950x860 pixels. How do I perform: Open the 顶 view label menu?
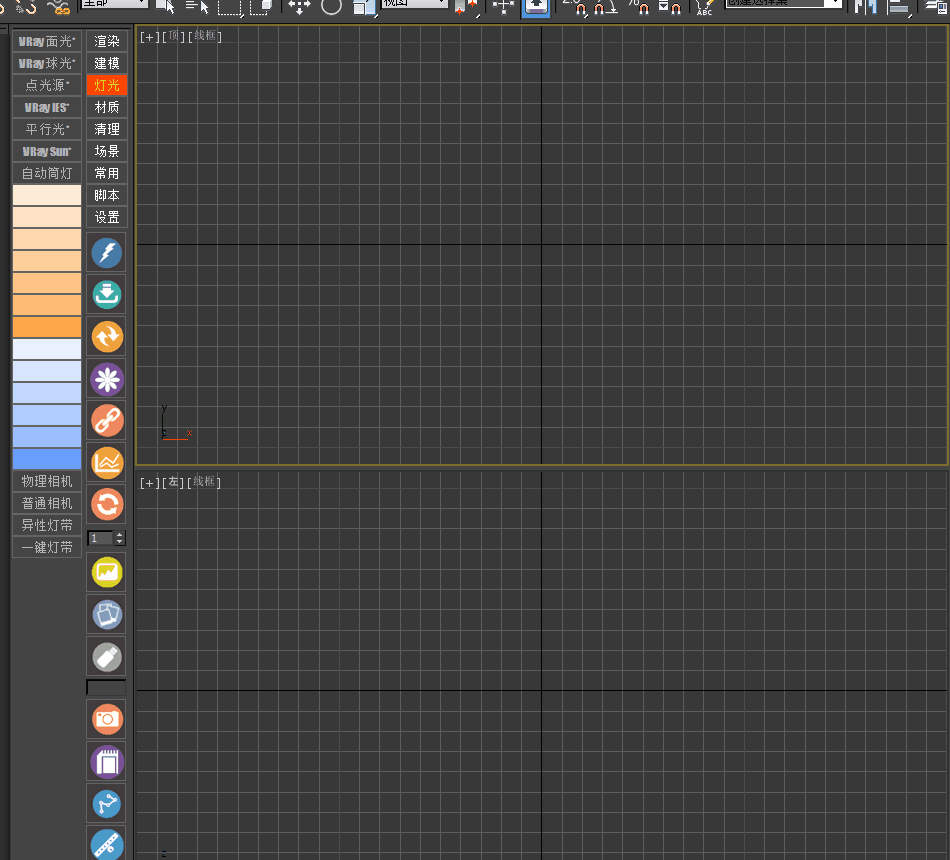click(173, 37)
